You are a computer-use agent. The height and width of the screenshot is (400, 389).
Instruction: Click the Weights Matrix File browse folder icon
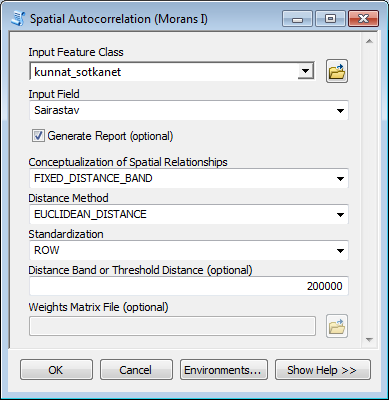coord(337,326)
